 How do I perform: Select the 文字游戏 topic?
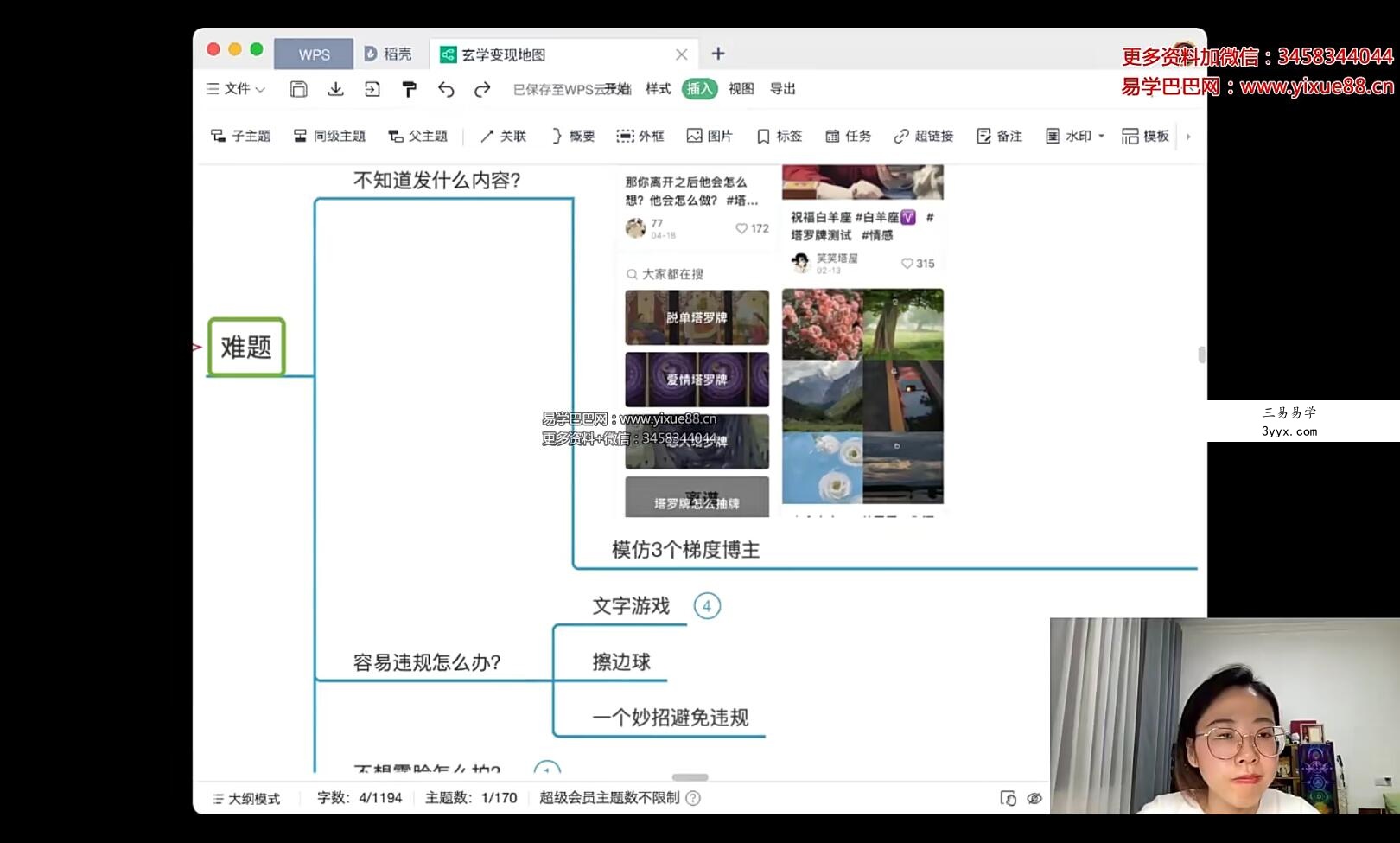pos(631,606)
